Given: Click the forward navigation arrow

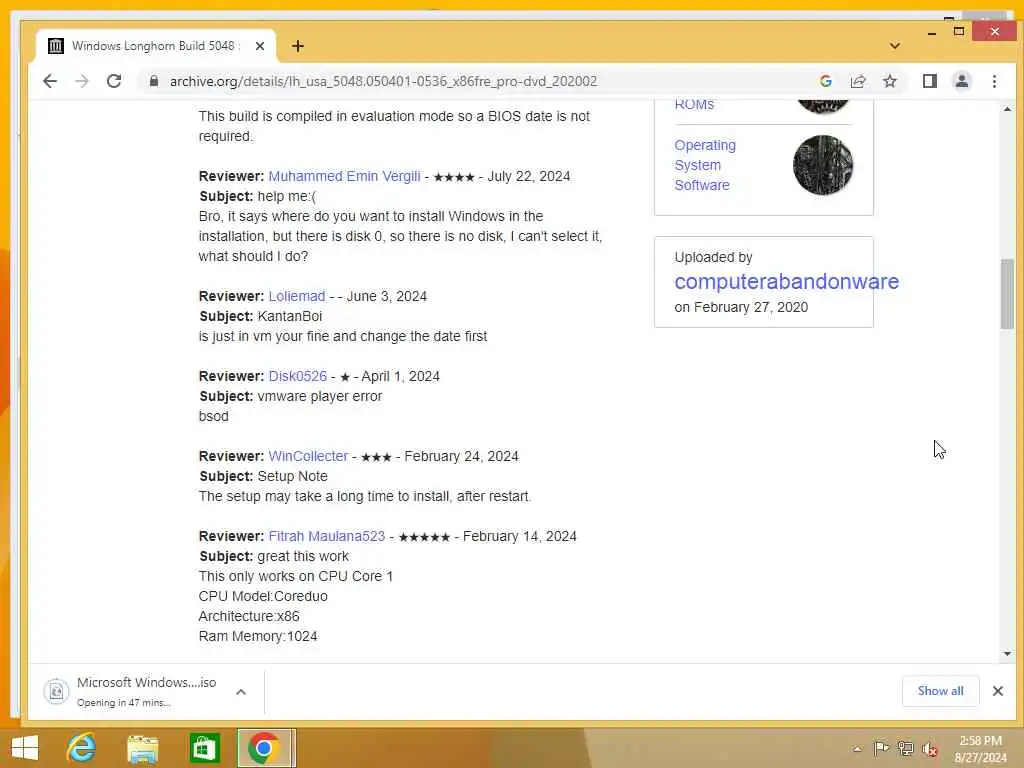Looking at the screenshot, I should click(82, 81).
